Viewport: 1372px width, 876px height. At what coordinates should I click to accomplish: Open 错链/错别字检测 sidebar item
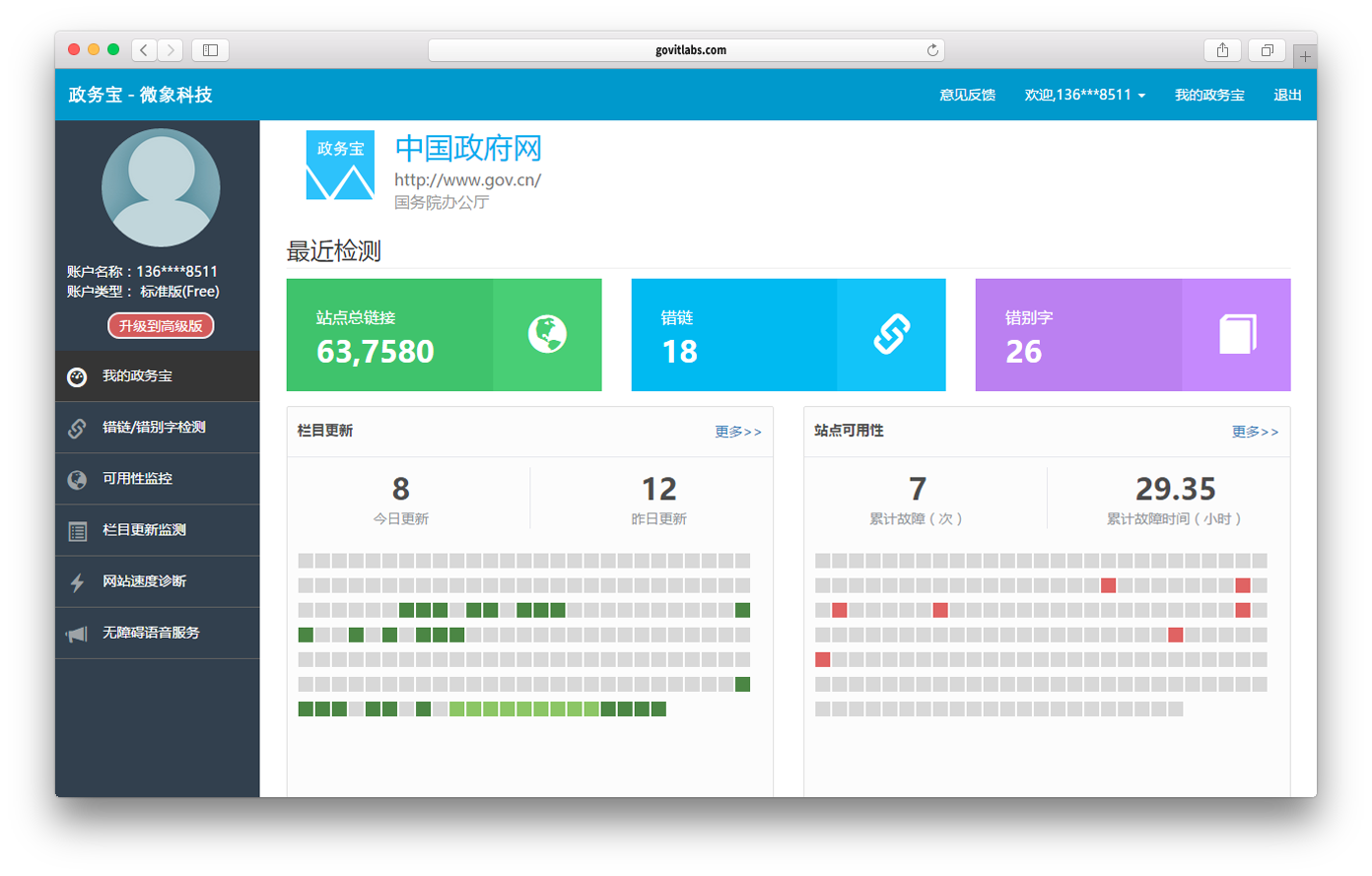click(158, 428)
